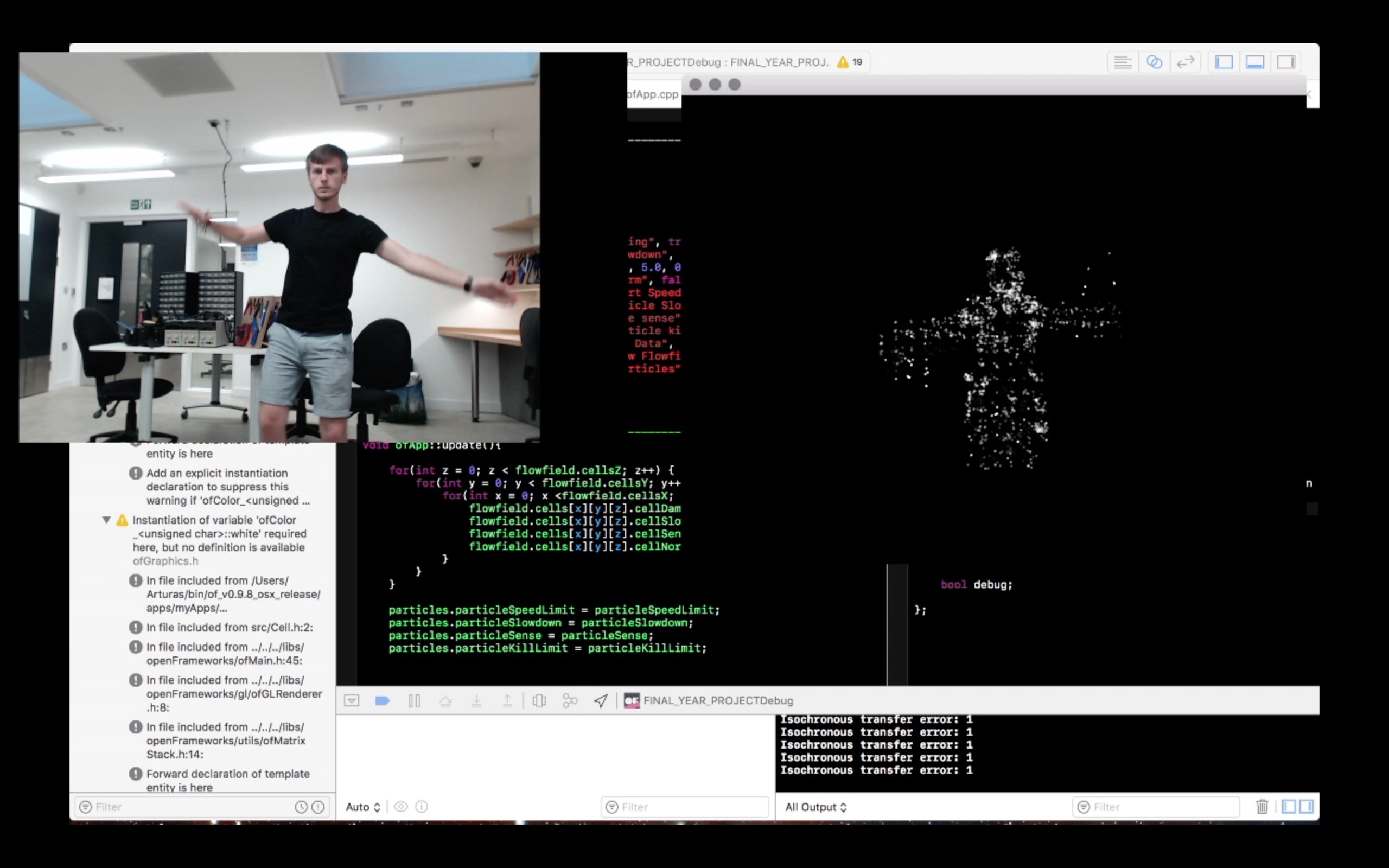The image size is (1389, 868).
Task: Select note 'In file included from /Users/Arturas/bin'
Action: point(225,594)
